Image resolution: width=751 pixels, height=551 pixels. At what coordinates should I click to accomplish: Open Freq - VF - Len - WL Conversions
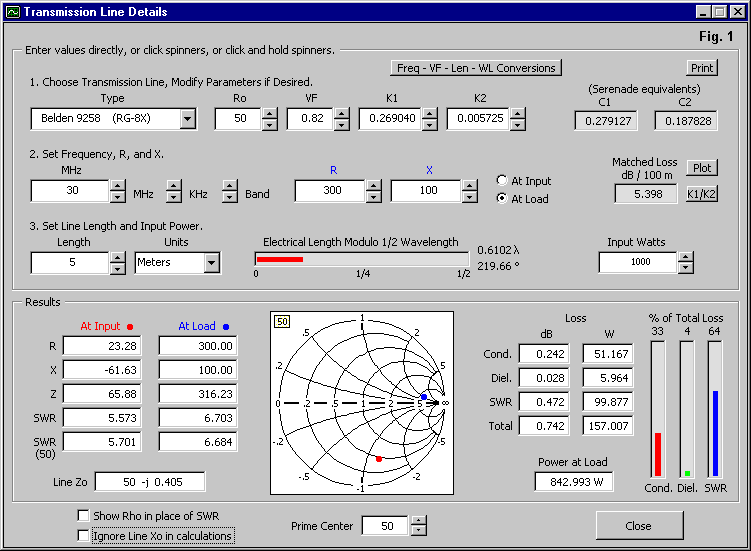click(475, 68)
